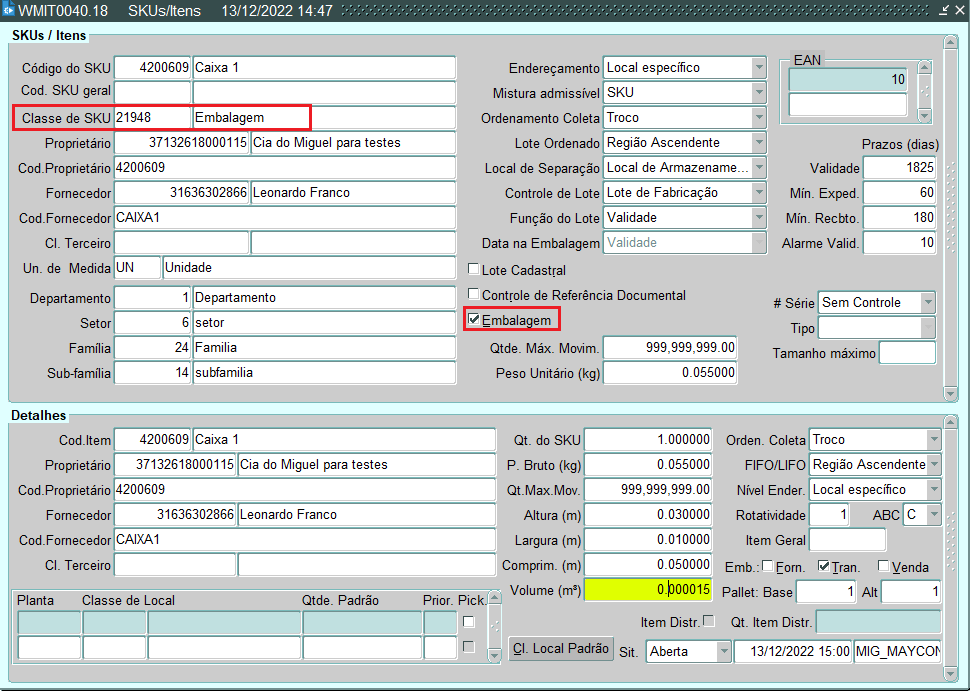Screen dimensions: 970x691
Task: Click the Planta table scroll-up arrow
Action: click(494, 598)
